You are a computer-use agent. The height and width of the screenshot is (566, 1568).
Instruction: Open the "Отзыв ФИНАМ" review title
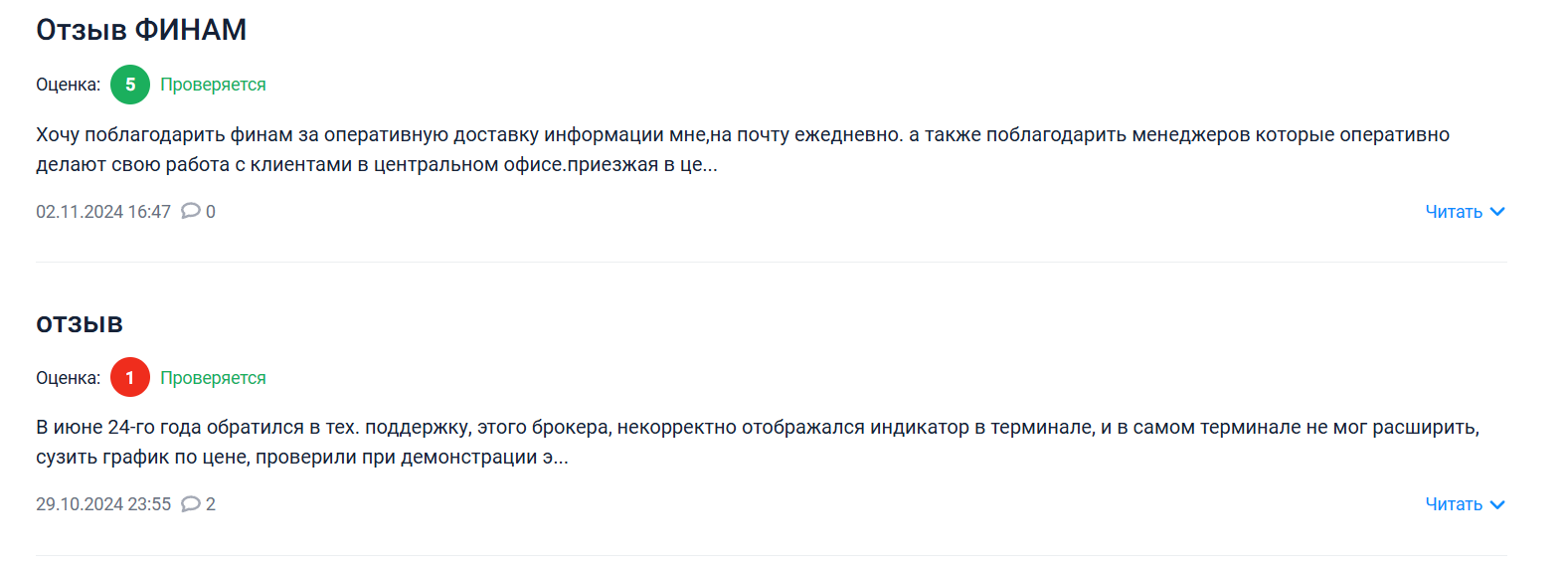tap(141, 30)
